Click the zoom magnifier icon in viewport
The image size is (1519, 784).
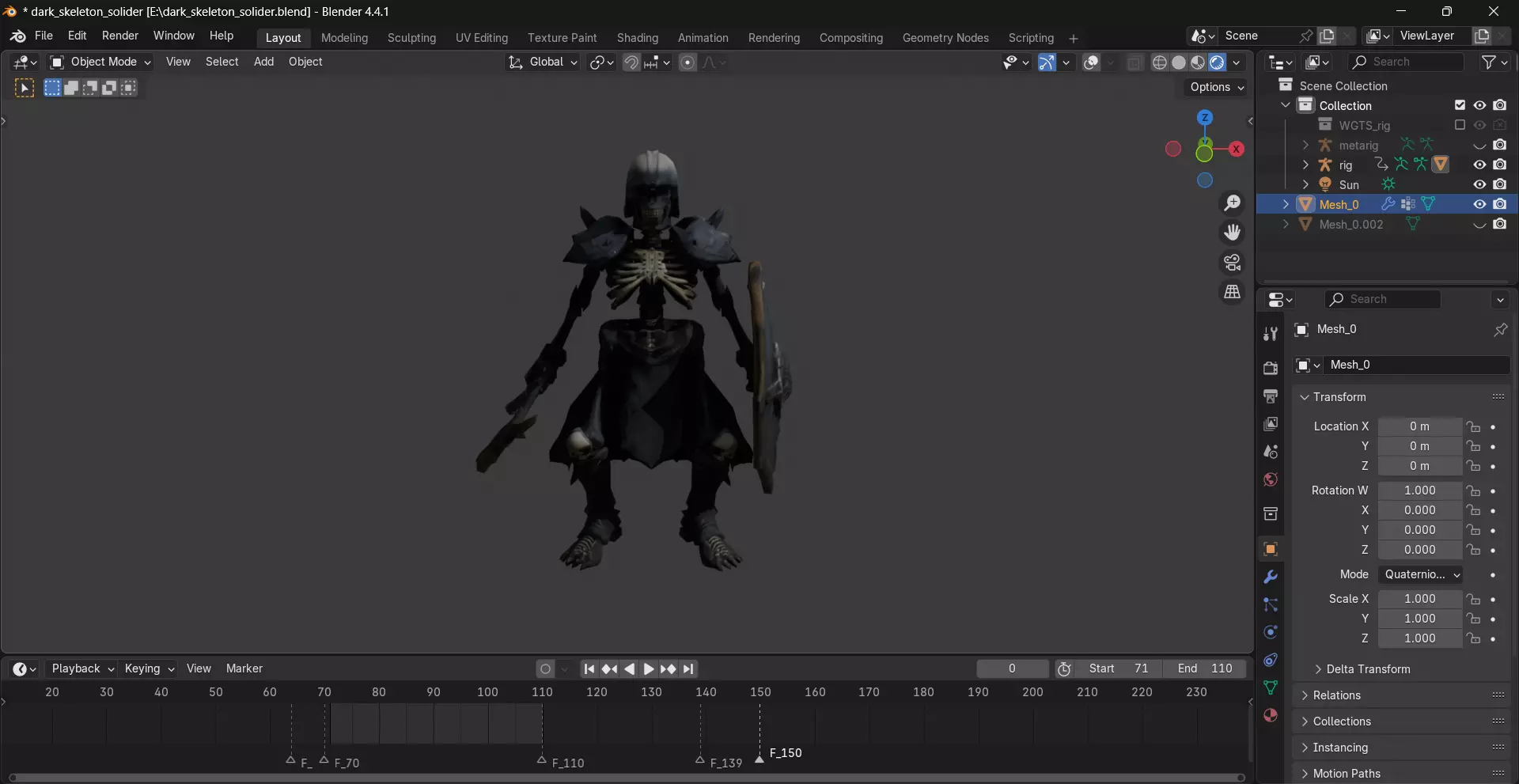click(1232, 203)
